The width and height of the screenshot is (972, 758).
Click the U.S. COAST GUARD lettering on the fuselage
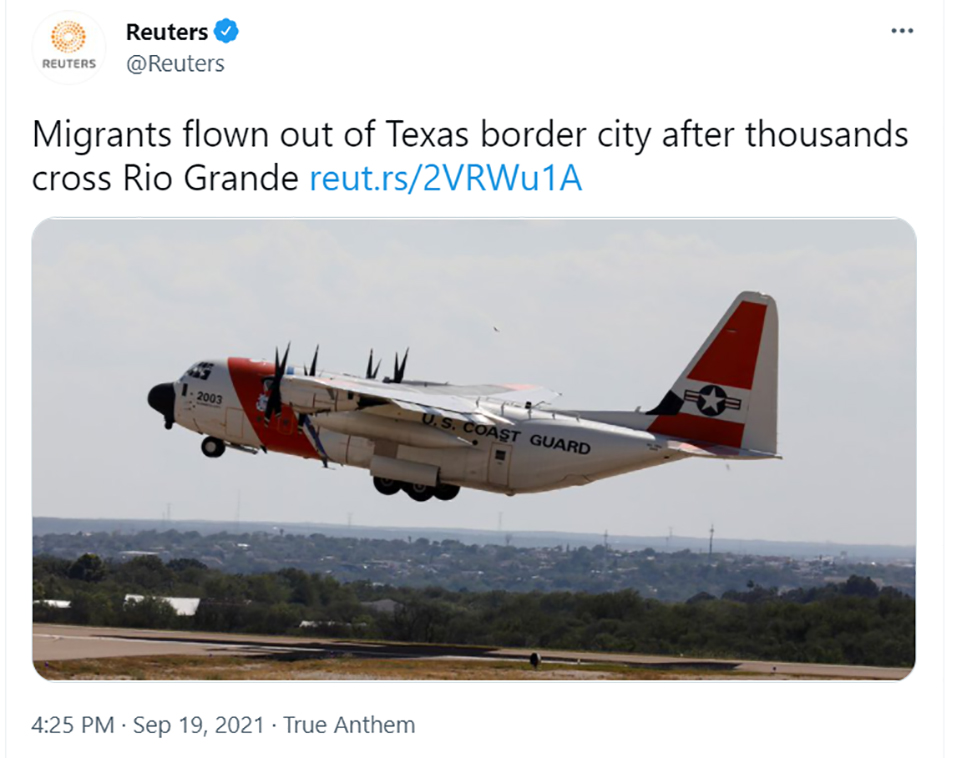(506, 433)
